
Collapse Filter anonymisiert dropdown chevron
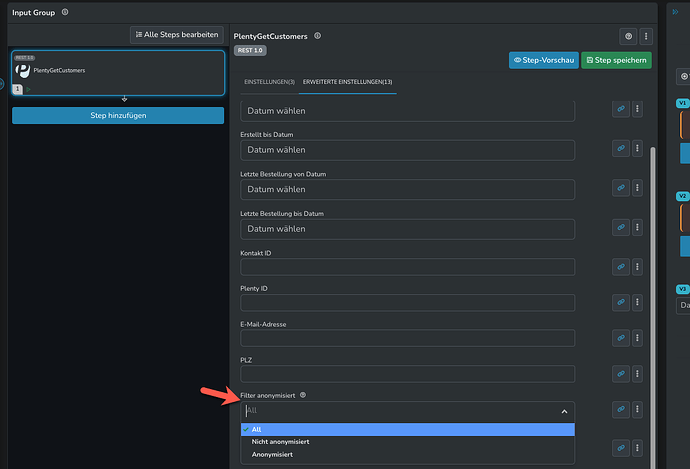(x=564, y=411)
